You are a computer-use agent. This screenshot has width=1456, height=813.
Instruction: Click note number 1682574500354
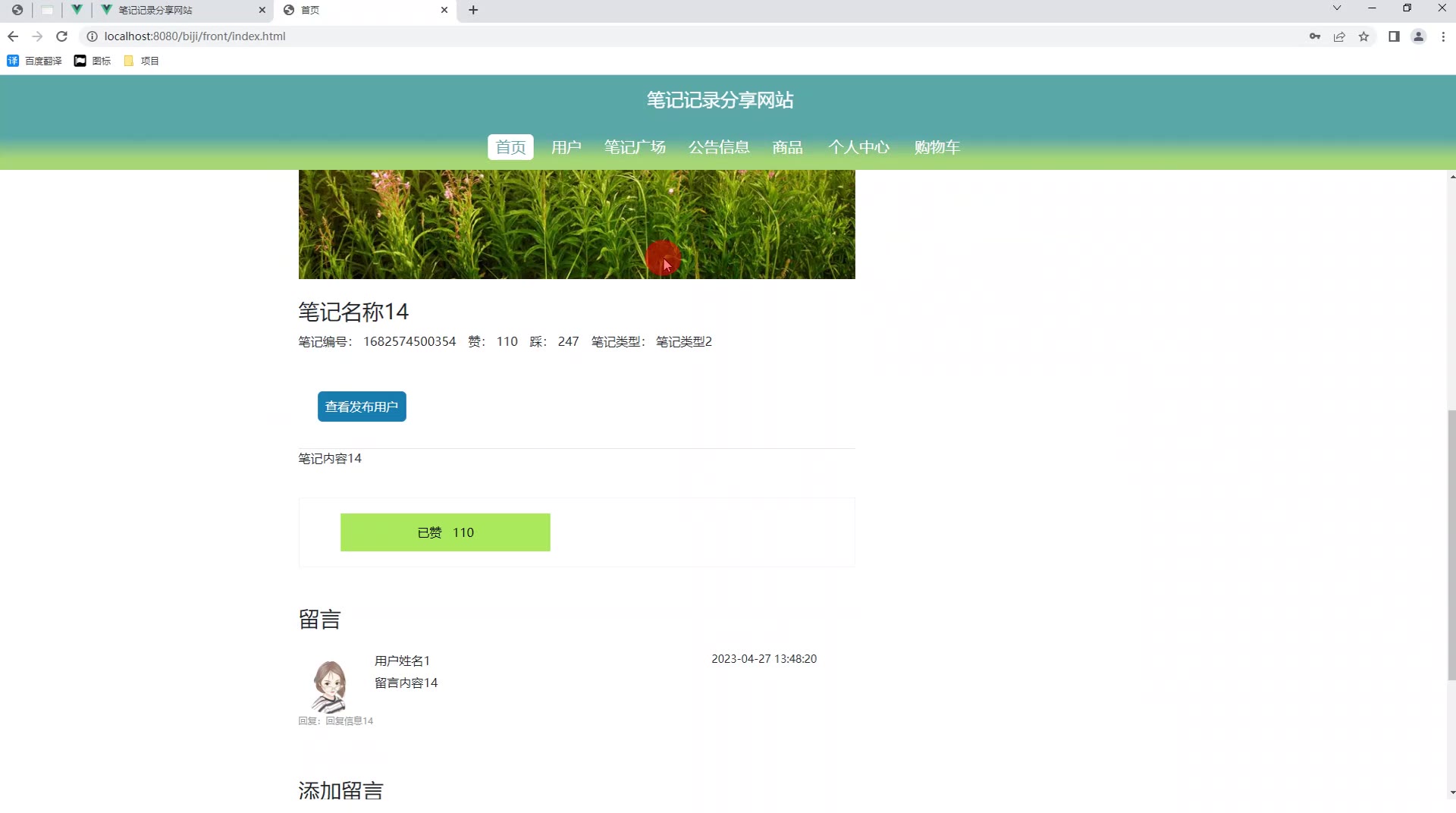pos(409,342)
